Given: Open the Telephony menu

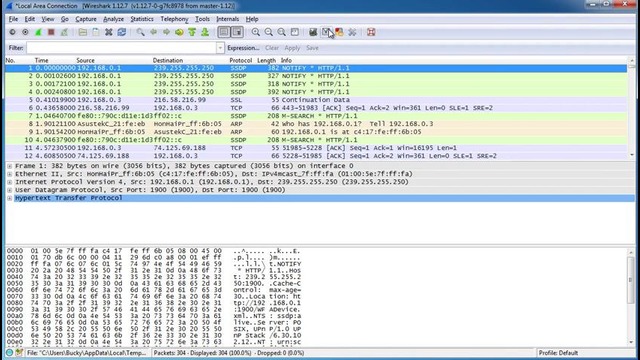Looking at the screenshot, I should click(x=174, y=19).
